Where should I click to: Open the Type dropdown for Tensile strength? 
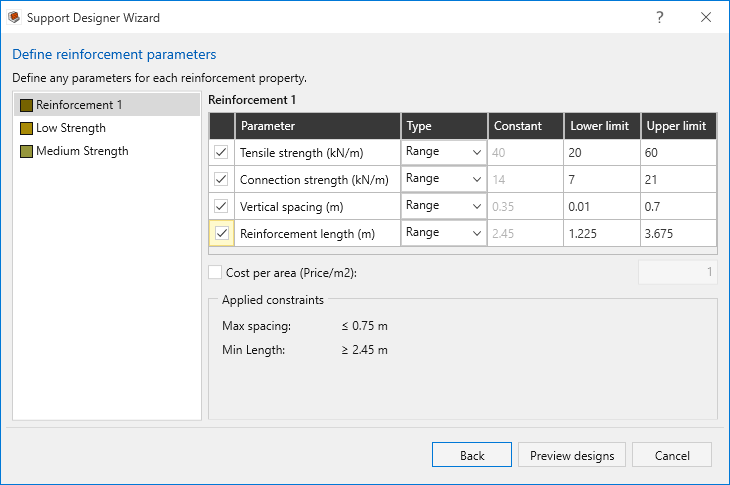[x=444, y=152]
